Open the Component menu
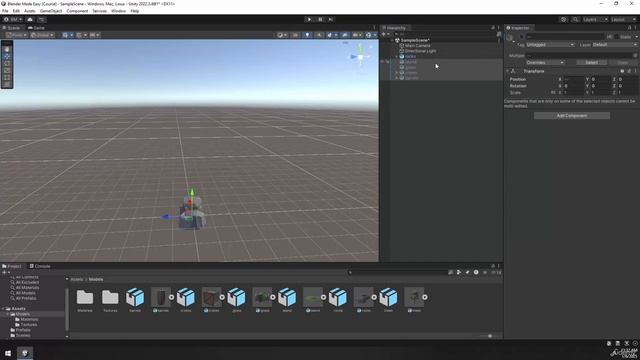 [77, 11]
